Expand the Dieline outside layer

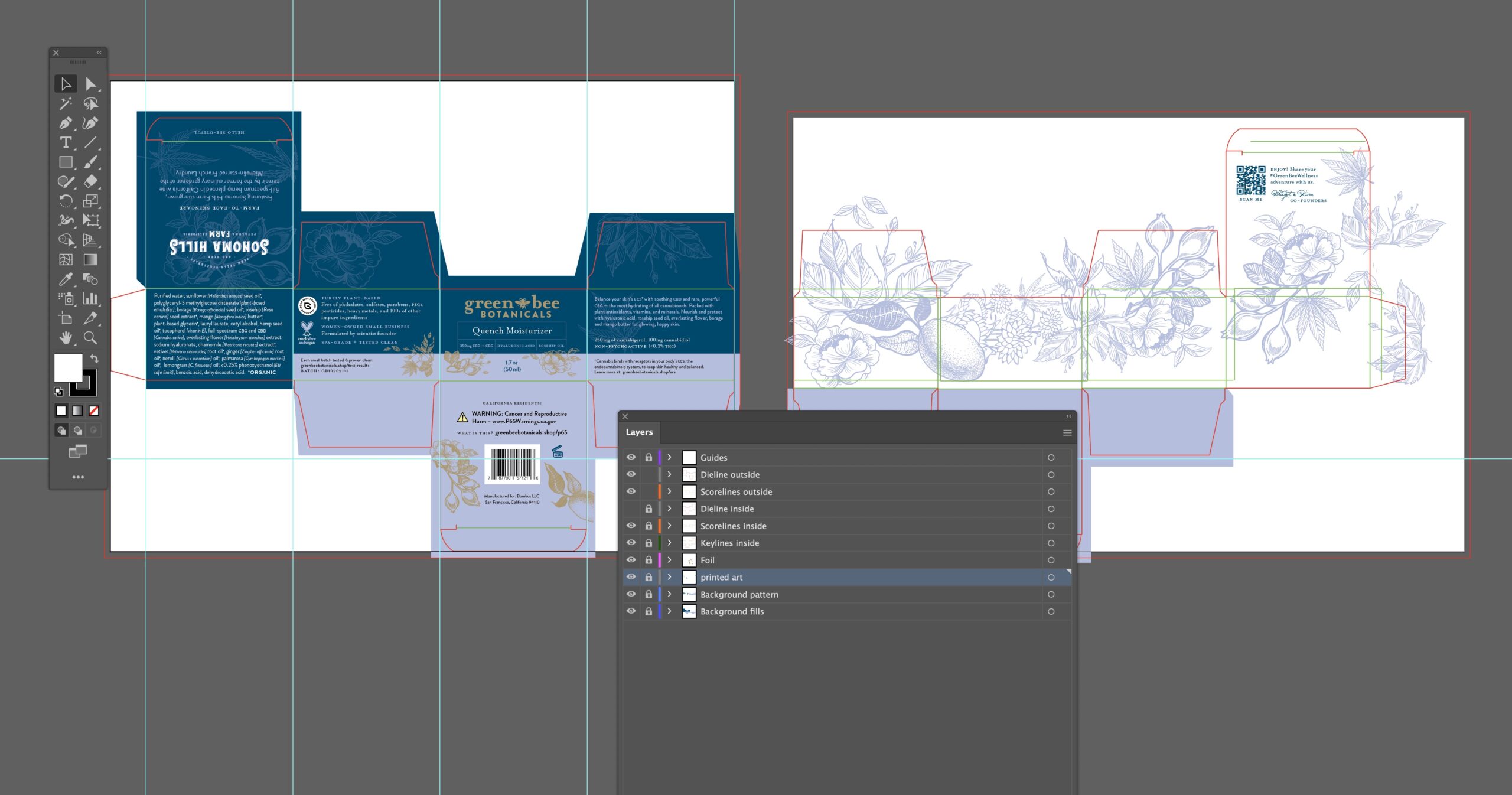tap(669, 474)
